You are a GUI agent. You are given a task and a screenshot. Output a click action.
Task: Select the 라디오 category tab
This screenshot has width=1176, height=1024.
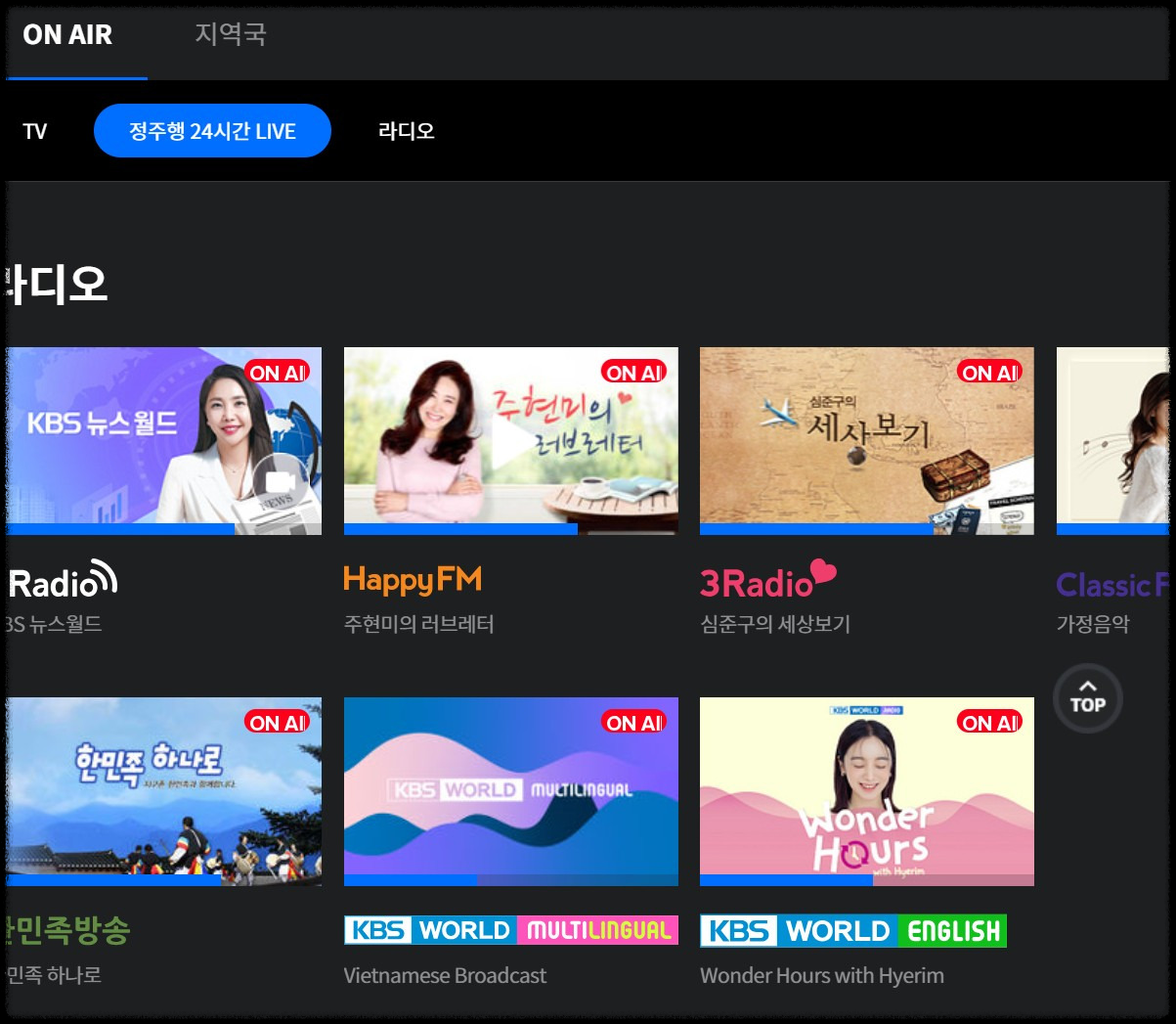click(x=407, y=131)
